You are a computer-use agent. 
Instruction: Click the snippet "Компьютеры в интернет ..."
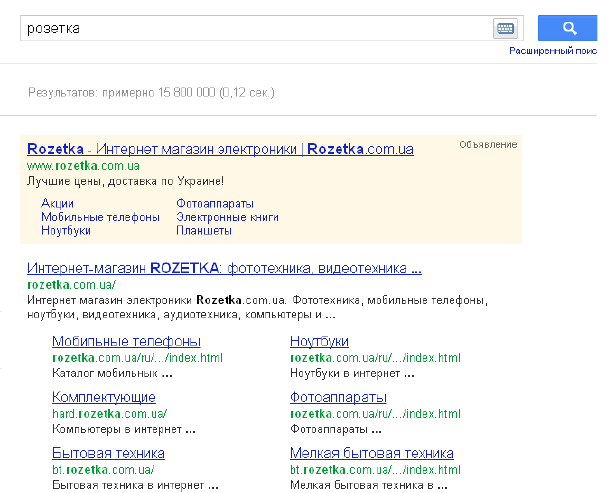point(124,429)
